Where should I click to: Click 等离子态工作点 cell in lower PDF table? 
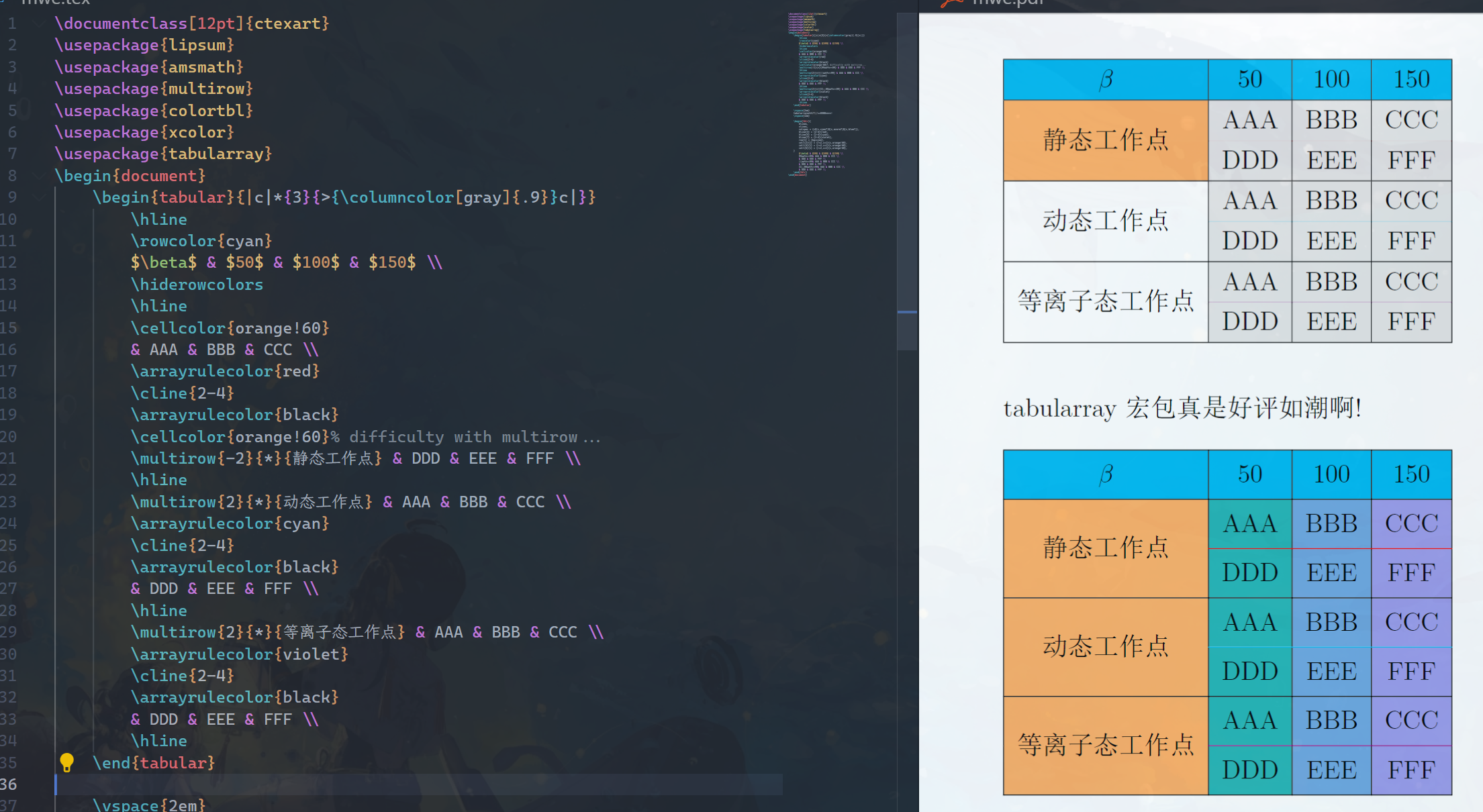tap(1106, 746)
